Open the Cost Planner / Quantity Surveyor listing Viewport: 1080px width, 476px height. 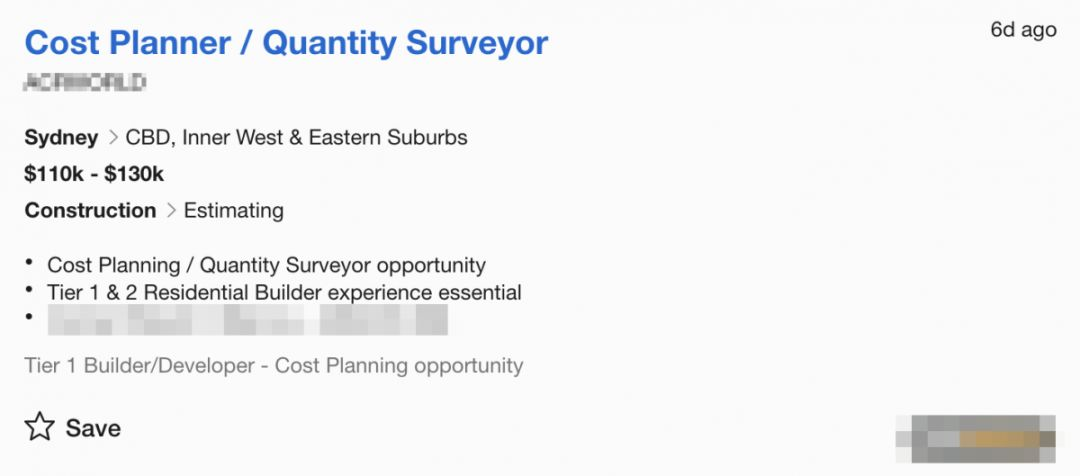[286, 43]
